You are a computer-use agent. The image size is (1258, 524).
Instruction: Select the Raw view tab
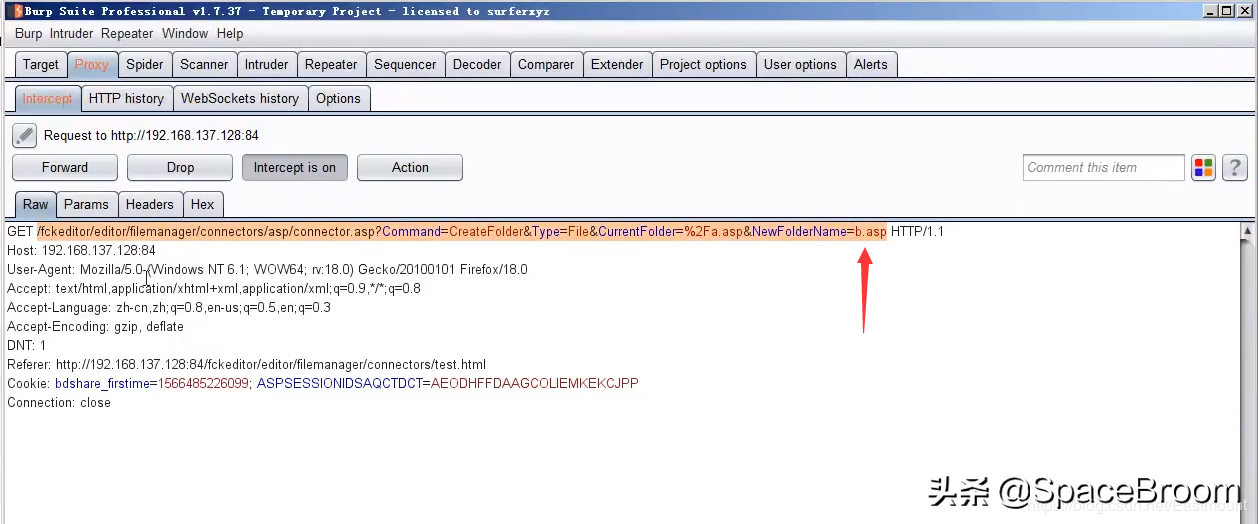[x=36, y=204]
